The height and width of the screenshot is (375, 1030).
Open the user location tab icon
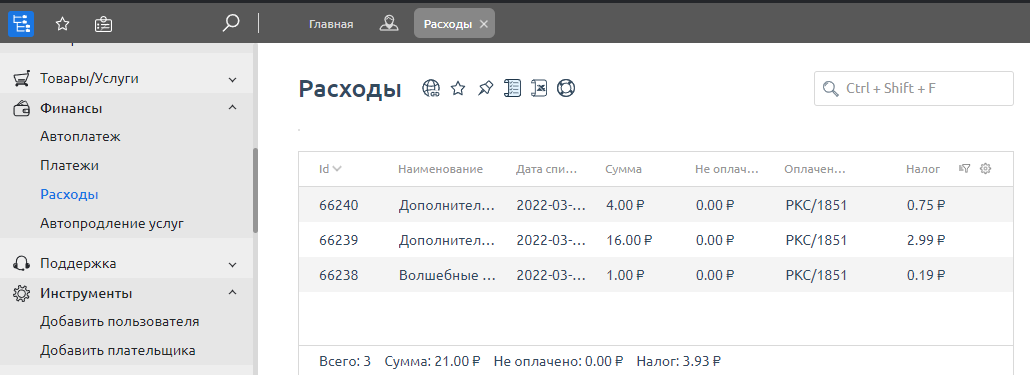pyautogui.click(x=389, y=24)
